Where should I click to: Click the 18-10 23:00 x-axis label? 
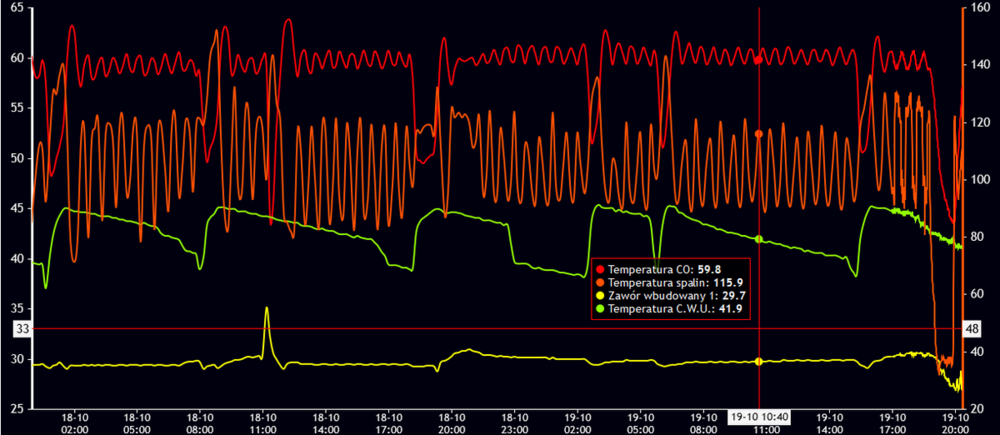pyautogui.click(x=514, y=420)
